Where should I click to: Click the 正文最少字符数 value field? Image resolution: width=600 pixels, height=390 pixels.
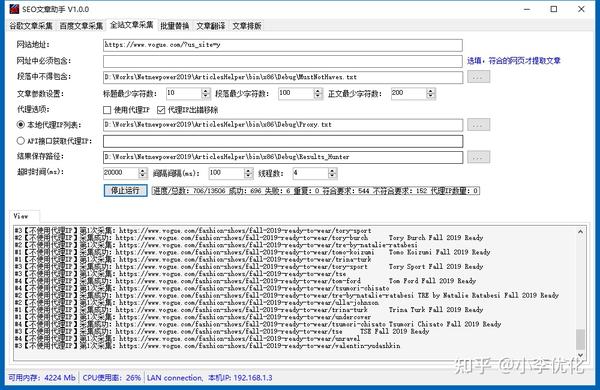pyautogui.click(x=409, y=93)
